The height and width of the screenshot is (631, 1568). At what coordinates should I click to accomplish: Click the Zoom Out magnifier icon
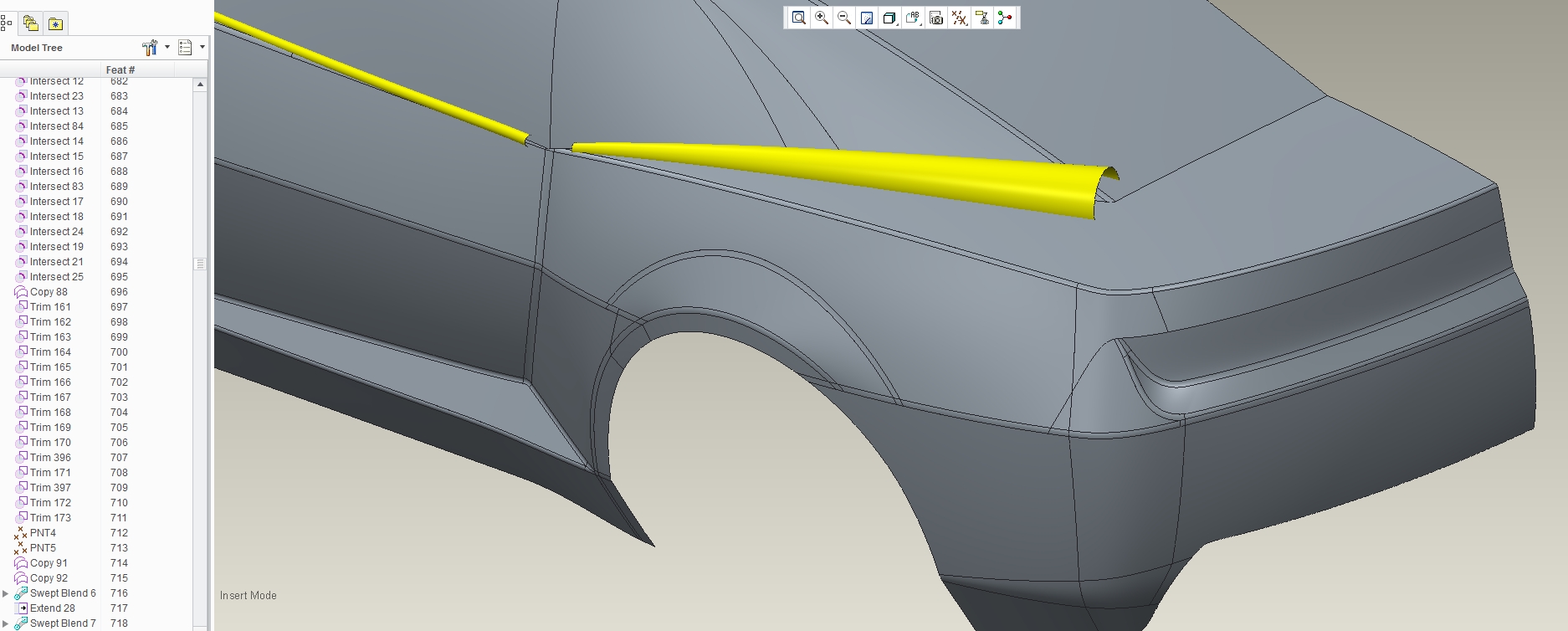tap(844, 18)
